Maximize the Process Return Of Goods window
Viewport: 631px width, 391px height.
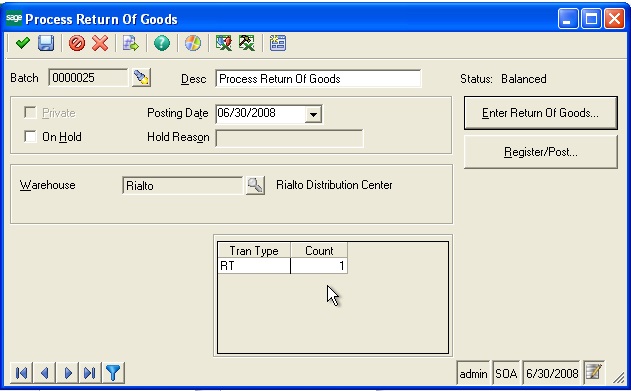point(591,19)
